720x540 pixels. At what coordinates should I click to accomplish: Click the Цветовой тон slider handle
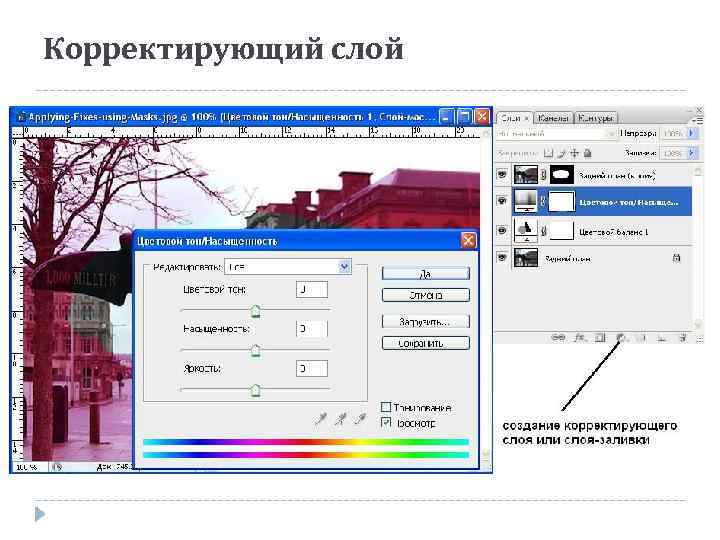pos(256,311)
